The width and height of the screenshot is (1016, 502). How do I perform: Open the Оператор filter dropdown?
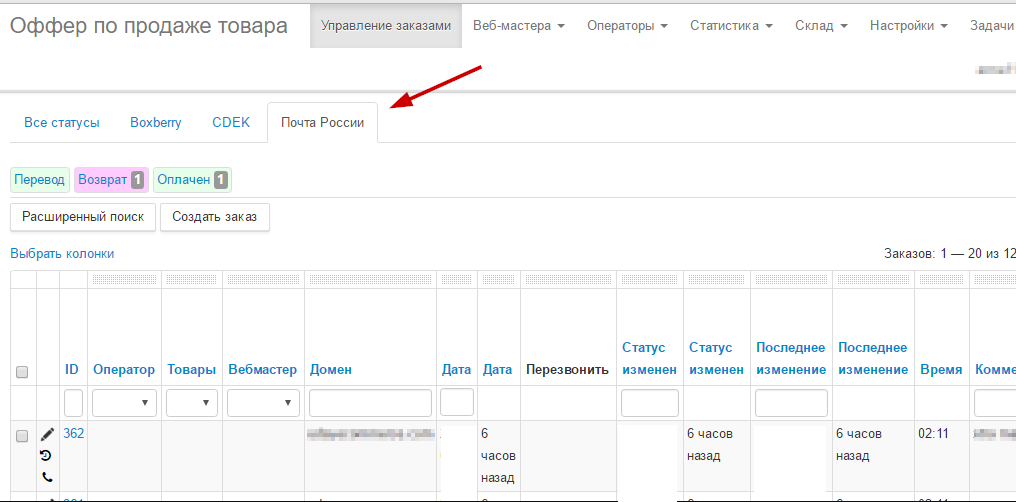124,403
